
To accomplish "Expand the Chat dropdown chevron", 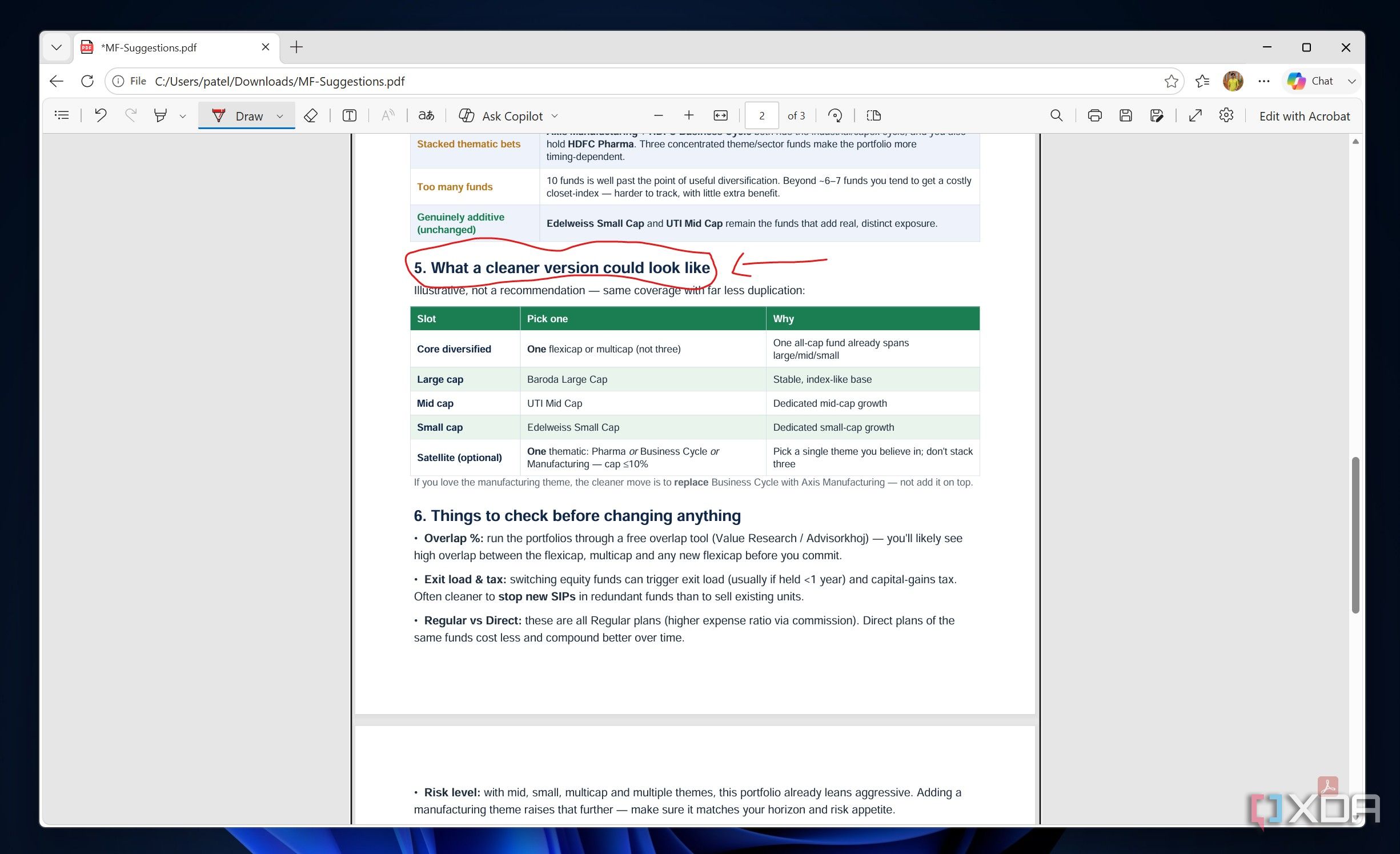I will point(1351,81).
